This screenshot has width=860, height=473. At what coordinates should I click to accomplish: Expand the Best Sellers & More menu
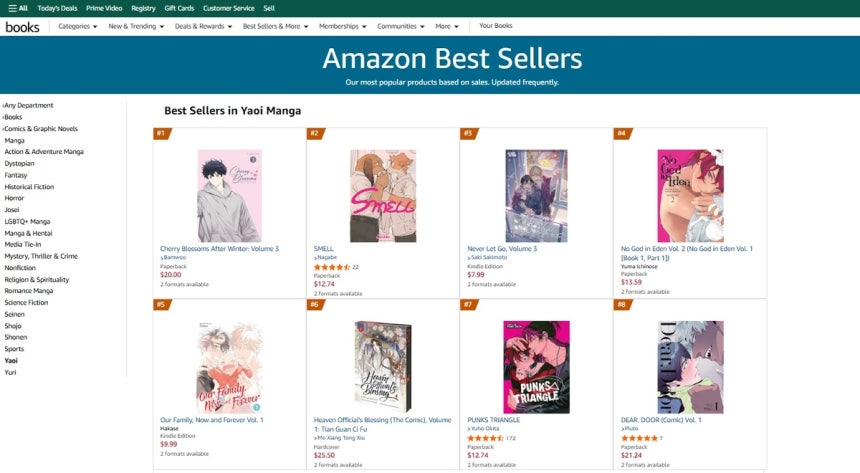point(274,26)
